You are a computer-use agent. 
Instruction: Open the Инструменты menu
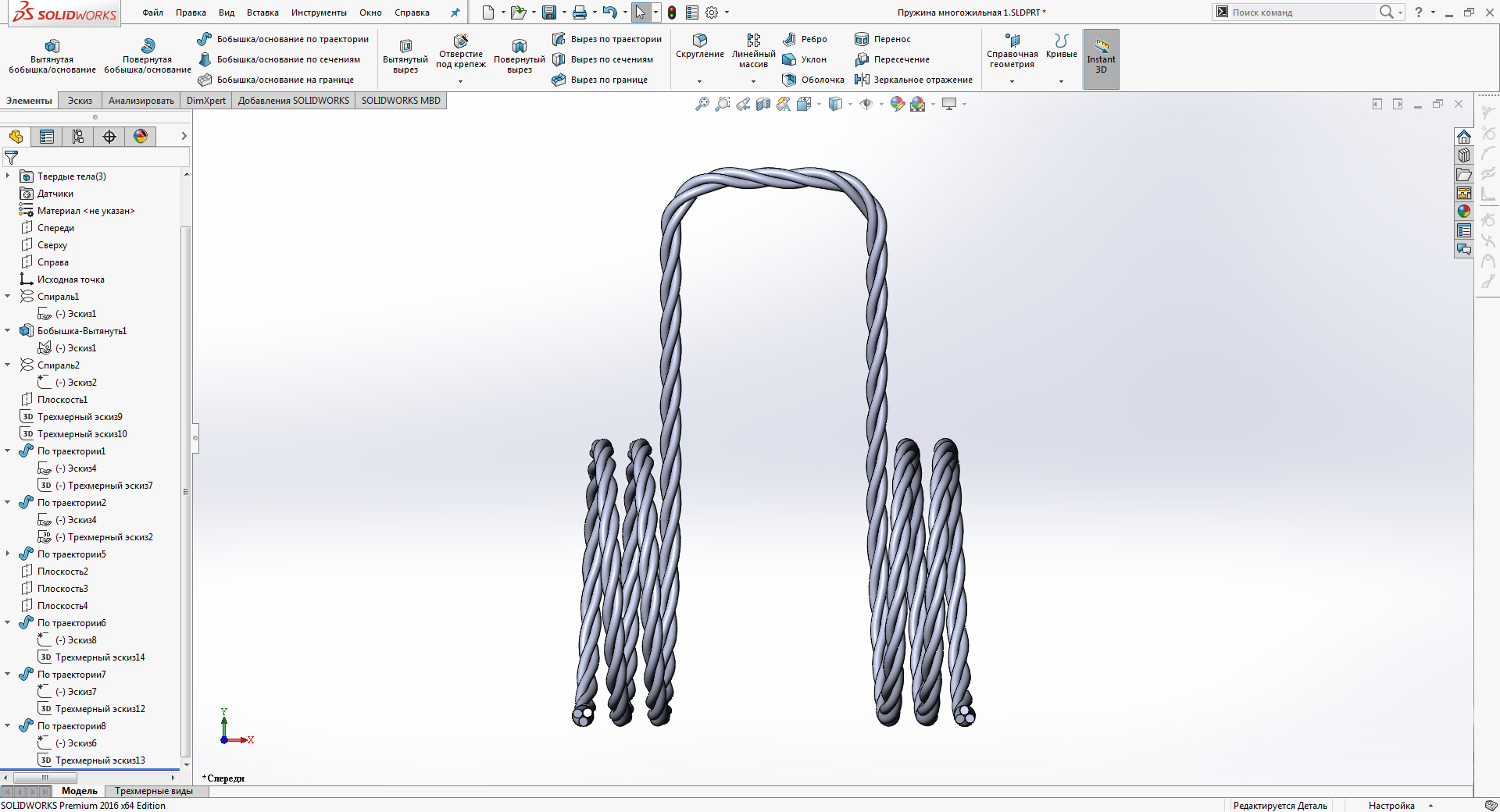[x=319, y=12]
